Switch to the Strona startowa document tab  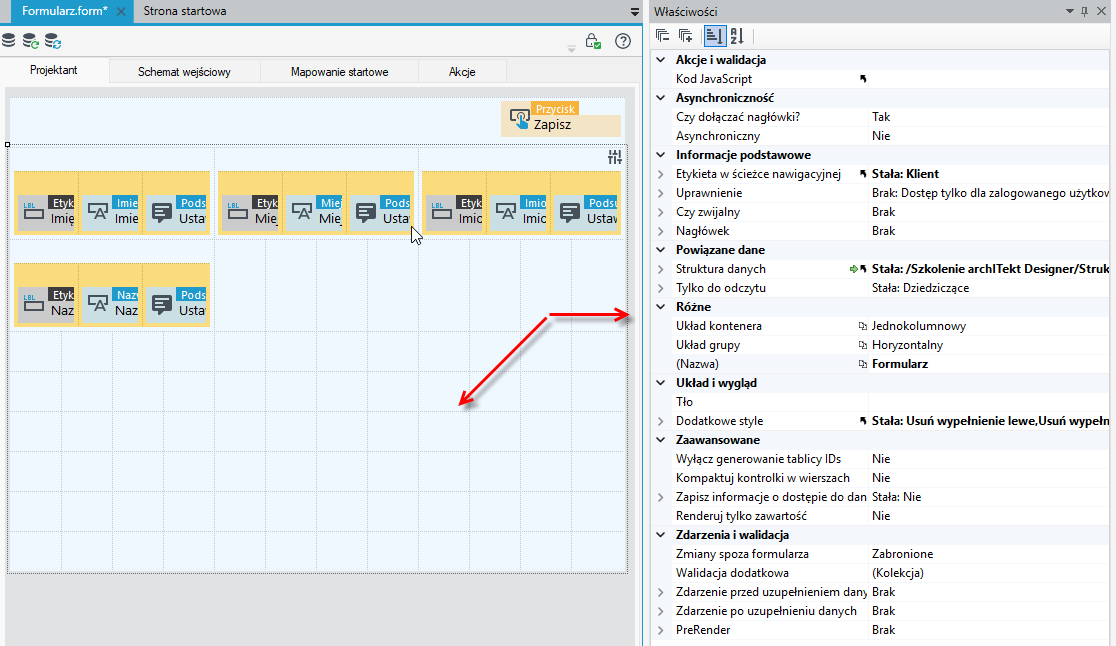pos(185,11)
